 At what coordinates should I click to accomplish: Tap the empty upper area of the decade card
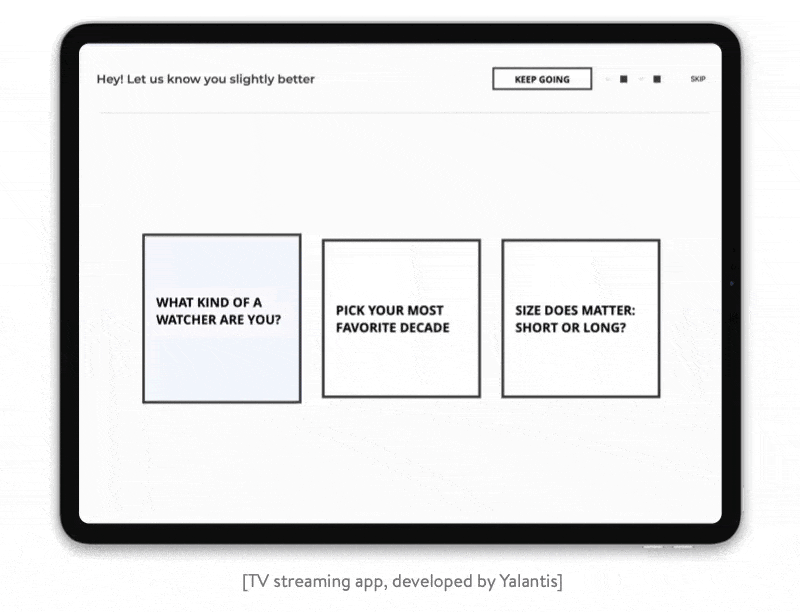click(401, 267)
